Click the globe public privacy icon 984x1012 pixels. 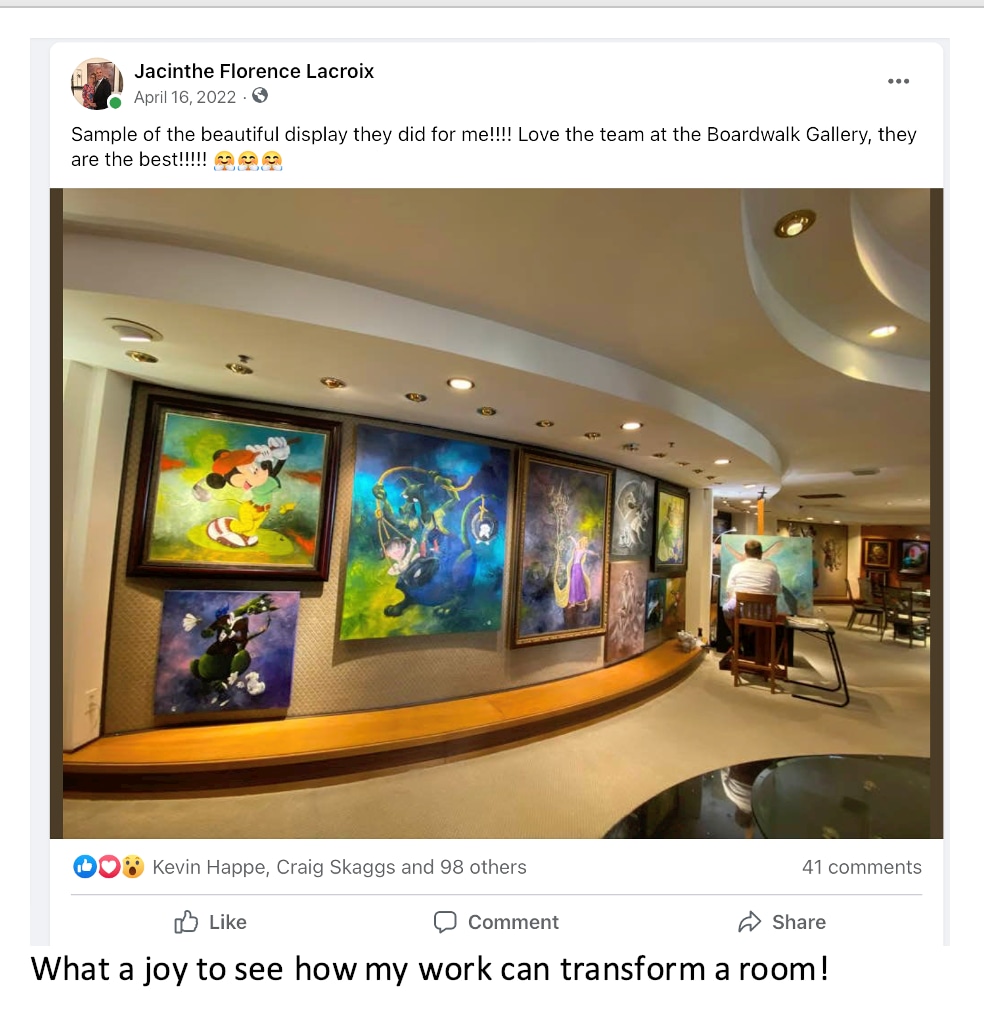pos(260,96)
